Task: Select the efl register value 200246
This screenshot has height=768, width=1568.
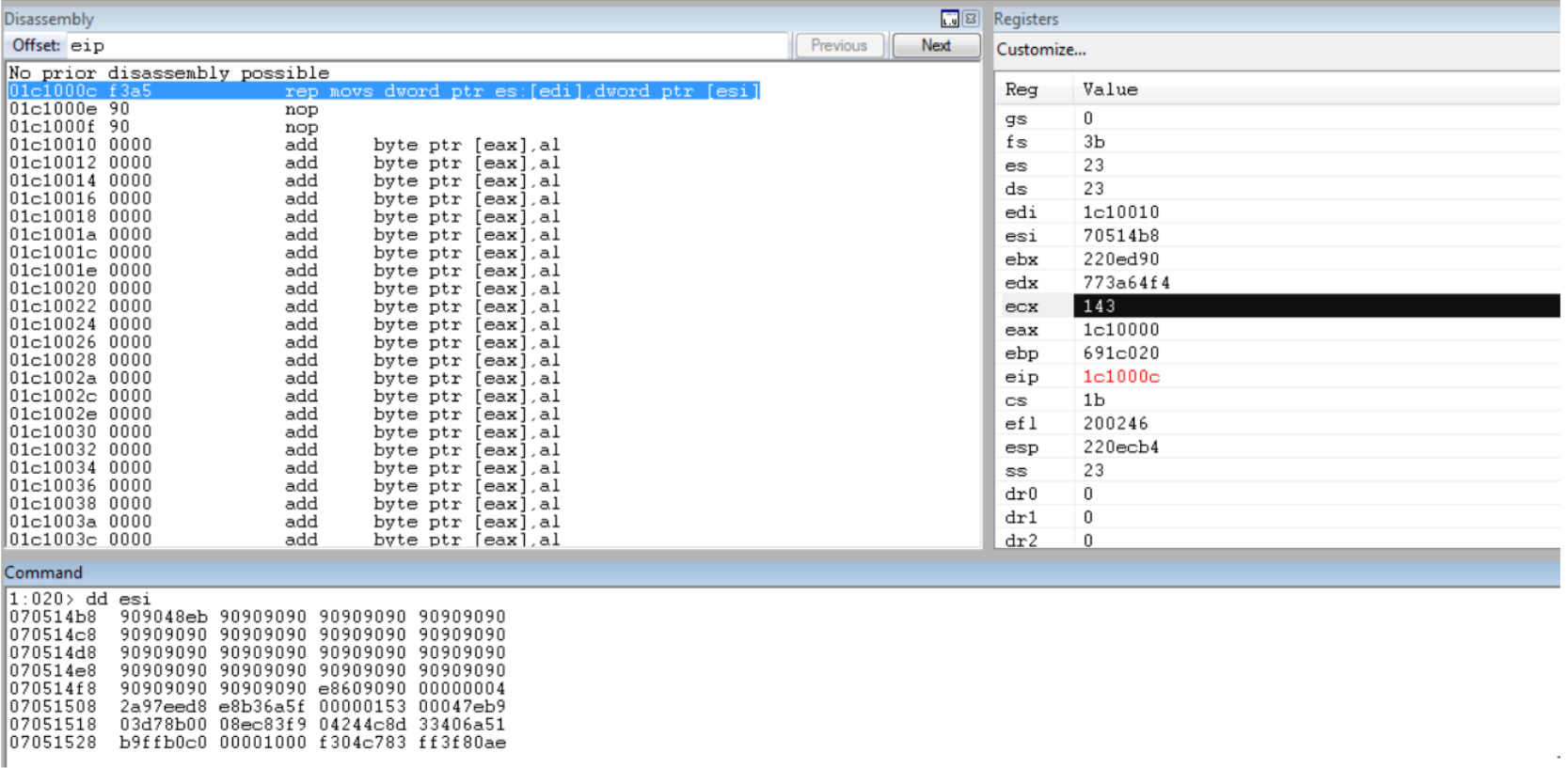Action: coord(1116,424)
